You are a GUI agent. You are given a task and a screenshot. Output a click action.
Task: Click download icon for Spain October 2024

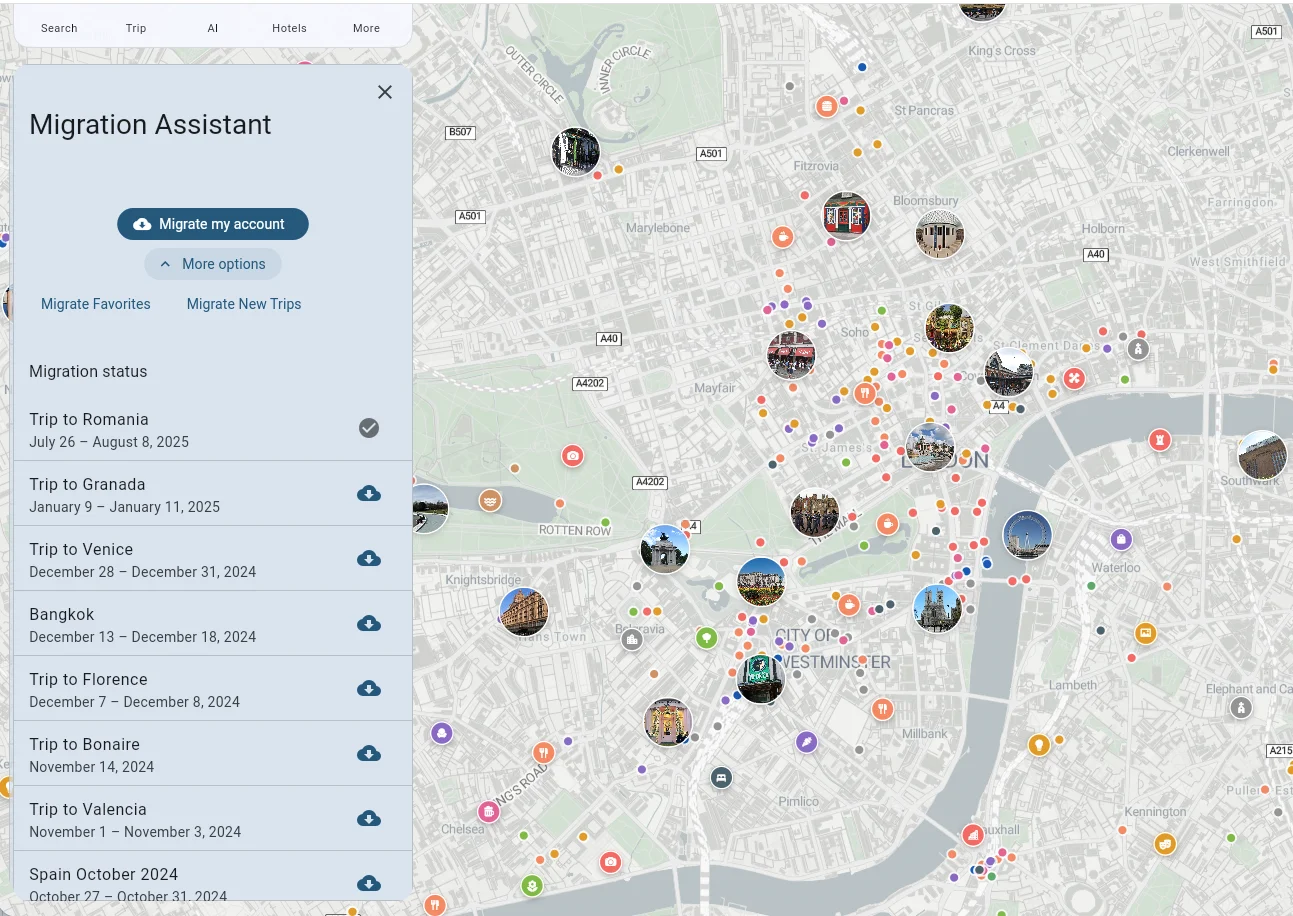point(369,883)
